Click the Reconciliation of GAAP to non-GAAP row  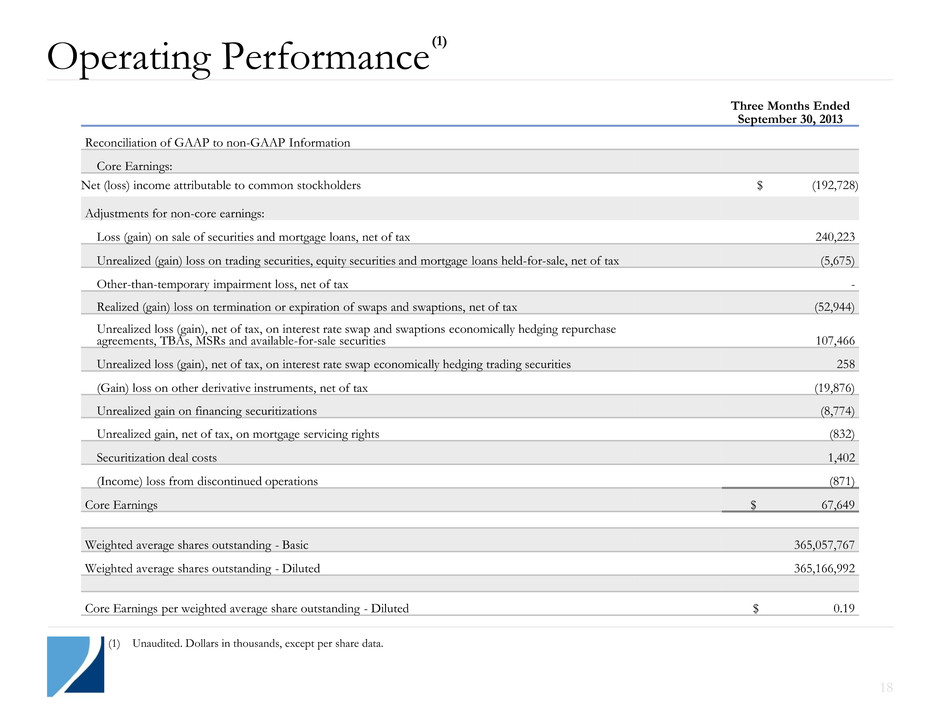click(x=218, y=143)
